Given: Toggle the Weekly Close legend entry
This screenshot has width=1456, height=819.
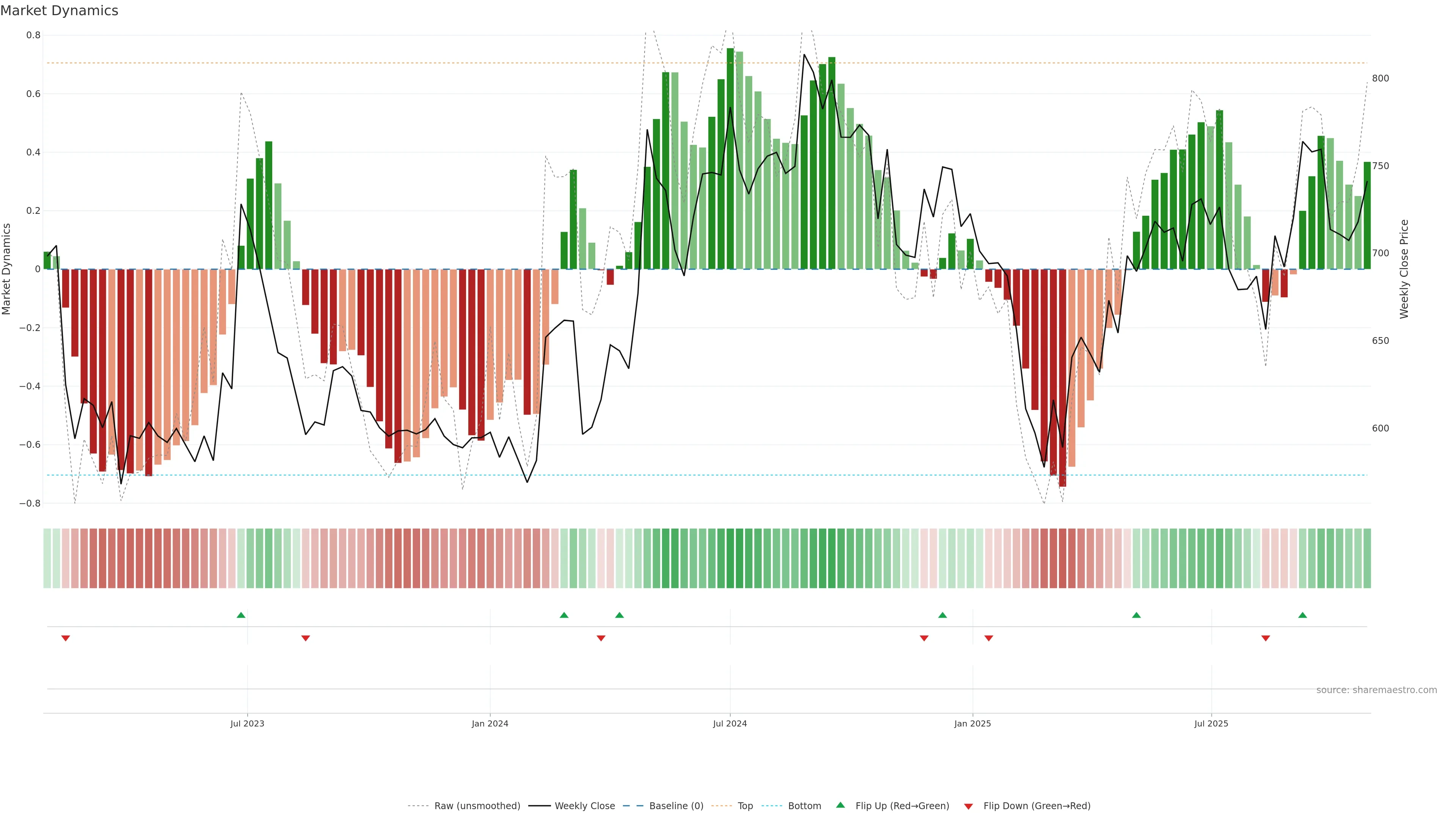Looking at the screenshot, I should (584, 806).
